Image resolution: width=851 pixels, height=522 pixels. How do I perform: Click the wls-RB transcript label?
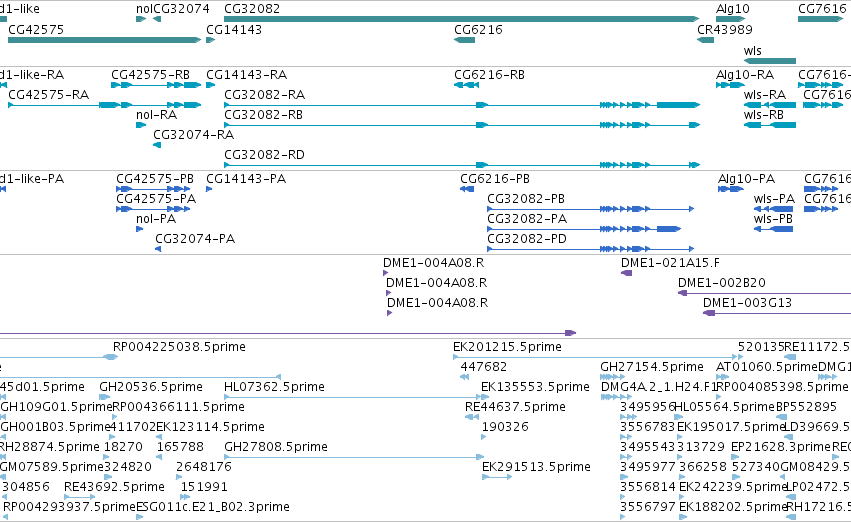point(764,115)
